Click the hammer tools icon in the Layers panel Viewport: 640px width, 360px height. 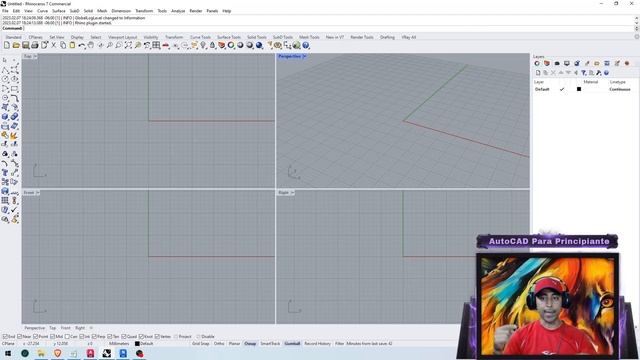click(599, 73)
